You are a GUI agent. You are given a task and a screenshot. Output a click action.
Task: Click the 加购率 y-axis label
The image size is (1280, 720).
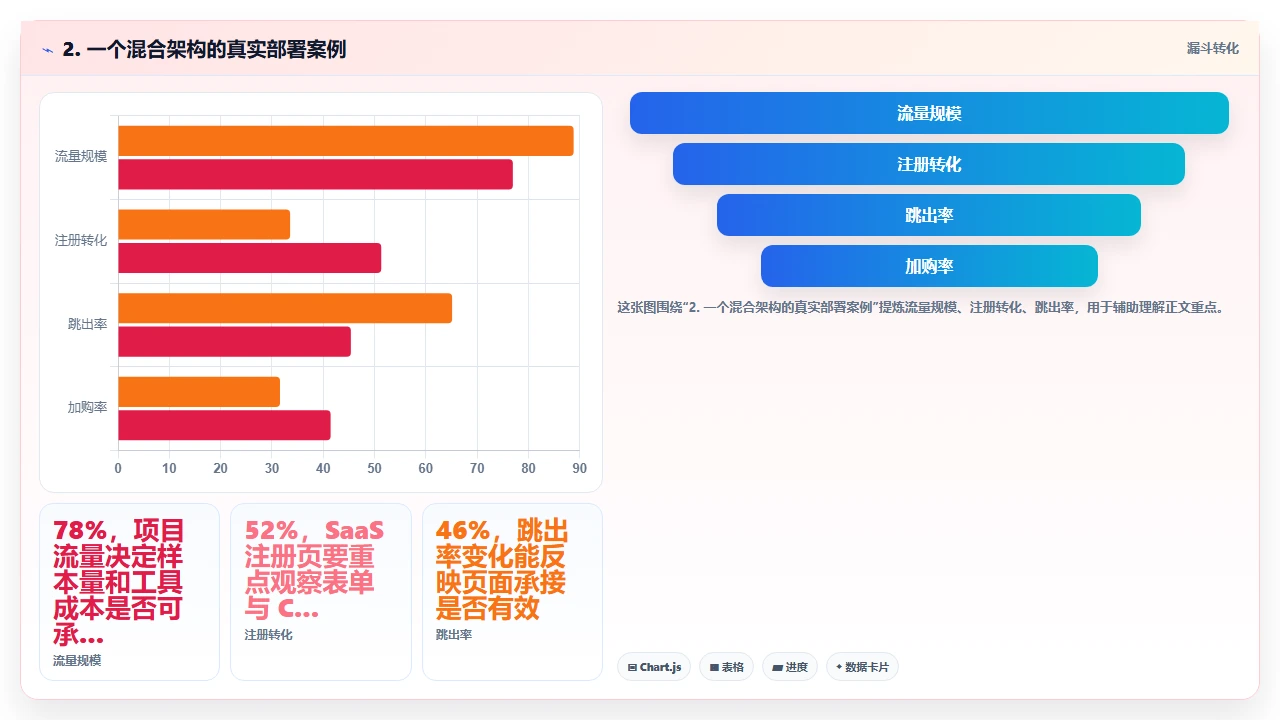coord(88,408)
